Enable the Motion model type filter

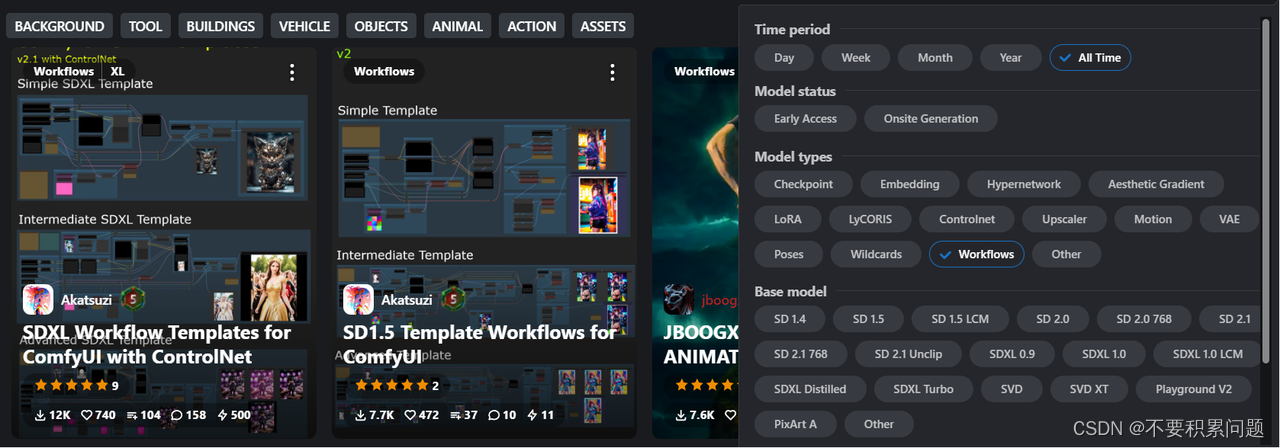pyautogui.click(x=1153, y=219)
